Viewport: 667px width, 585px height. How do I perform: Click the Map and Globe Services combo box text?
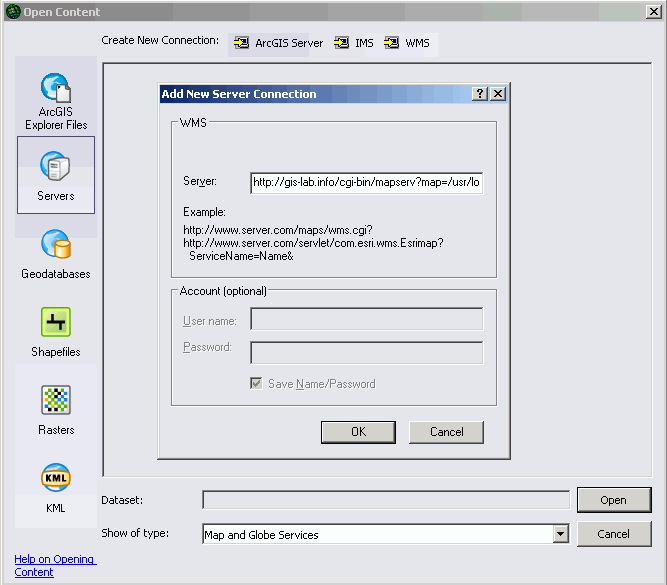pyautogui.click(x=261, y=535)
